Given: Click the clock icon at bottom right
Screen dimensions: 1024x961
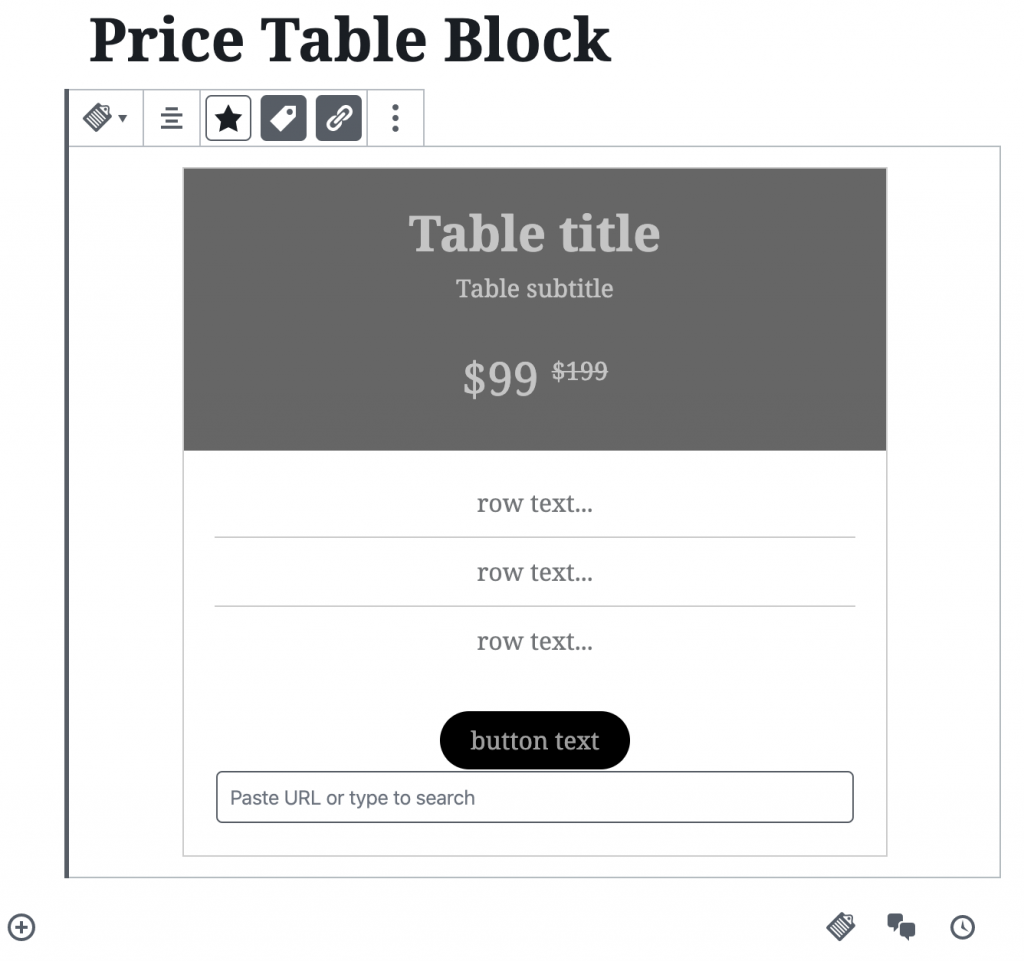Looking at the screenshot, I should click(x=963, y=927).
